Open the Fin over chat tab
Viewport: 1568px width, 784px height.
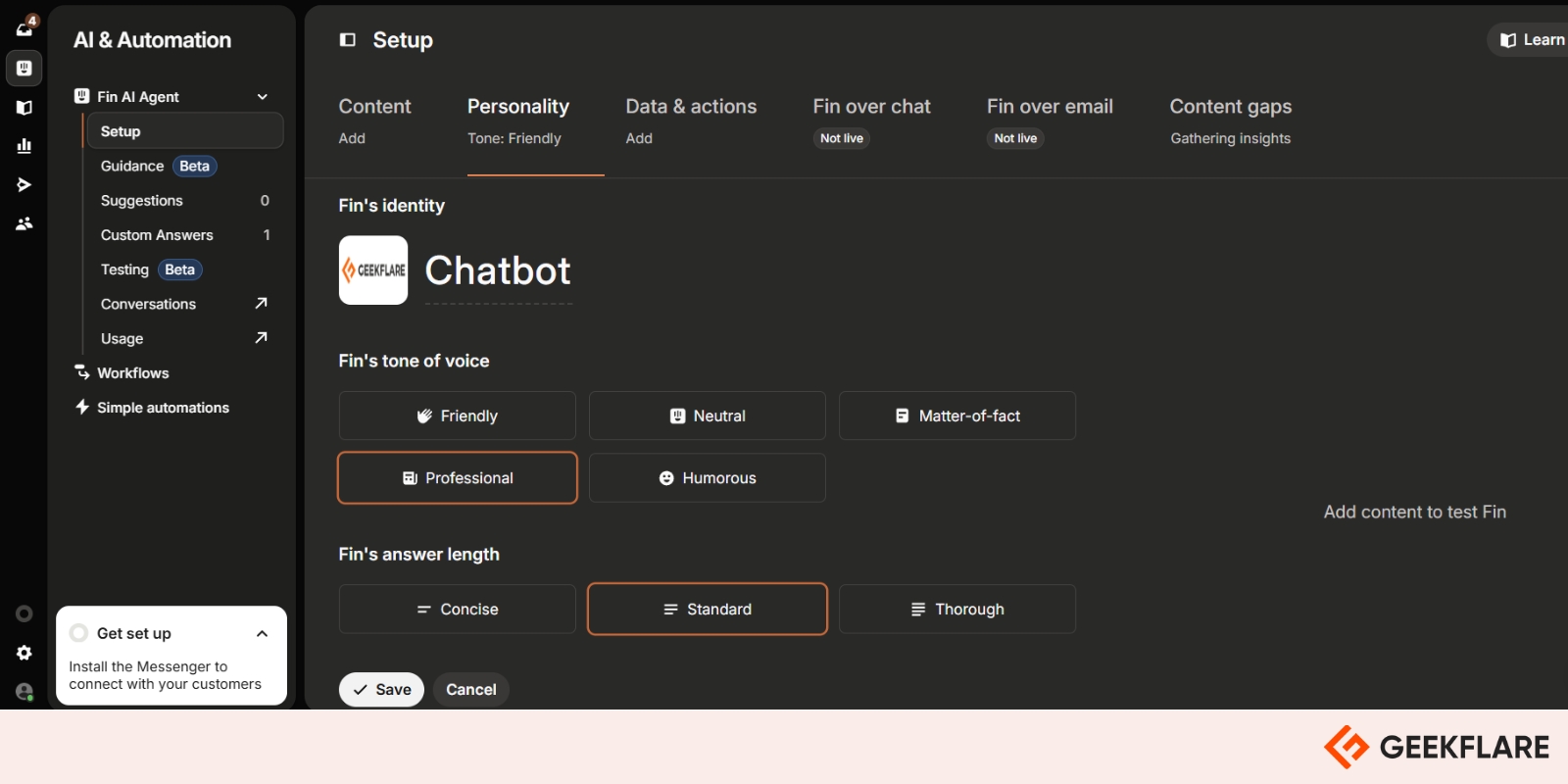point(871,107)
